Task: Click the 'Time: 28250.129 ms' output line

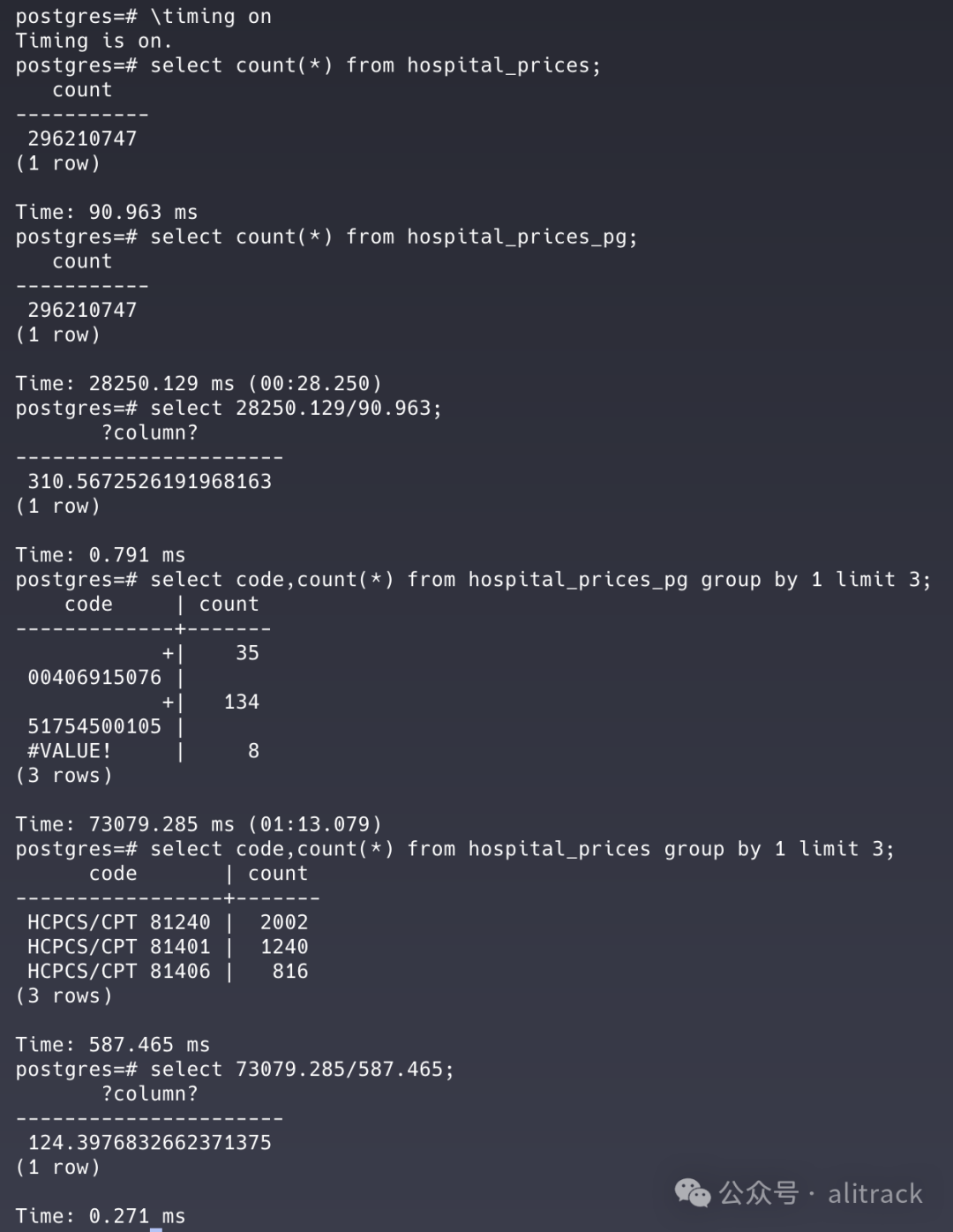Action: point(199,383)
